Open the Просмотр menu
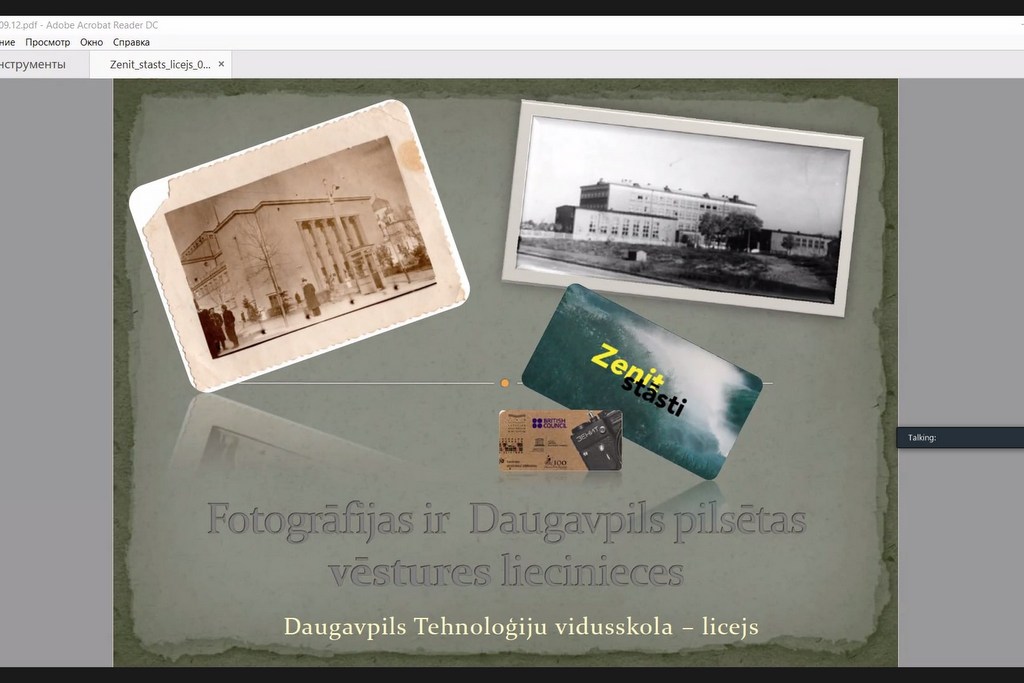The height and width of the screenshot is (683, 1024). click(48, 42)
